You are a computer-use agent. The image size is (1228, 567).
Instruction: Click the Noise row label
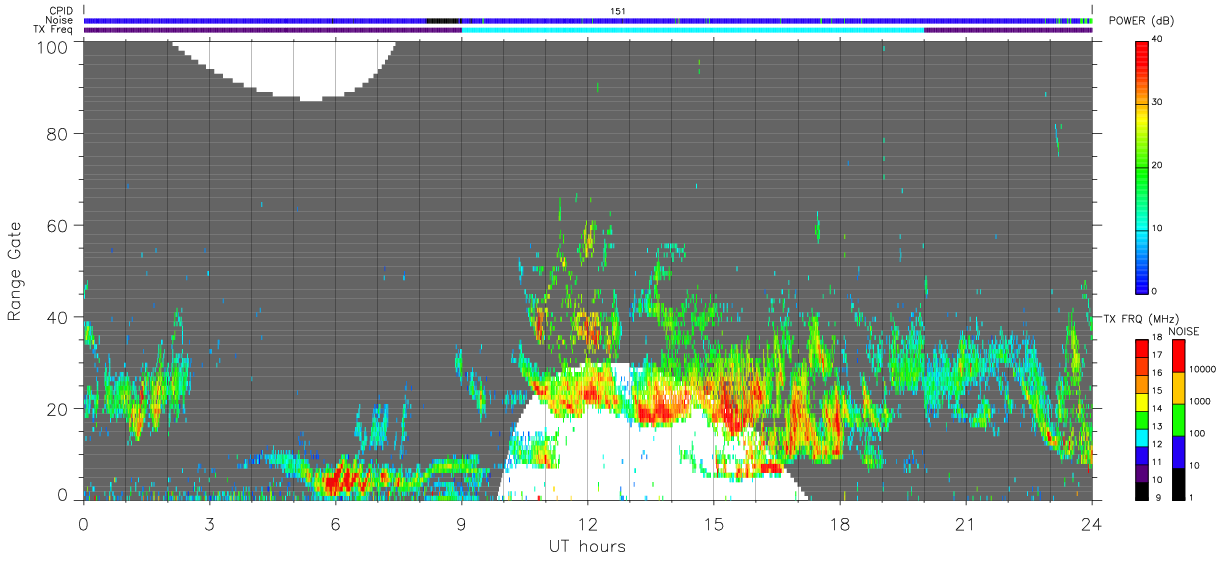(x=60, y=20)
